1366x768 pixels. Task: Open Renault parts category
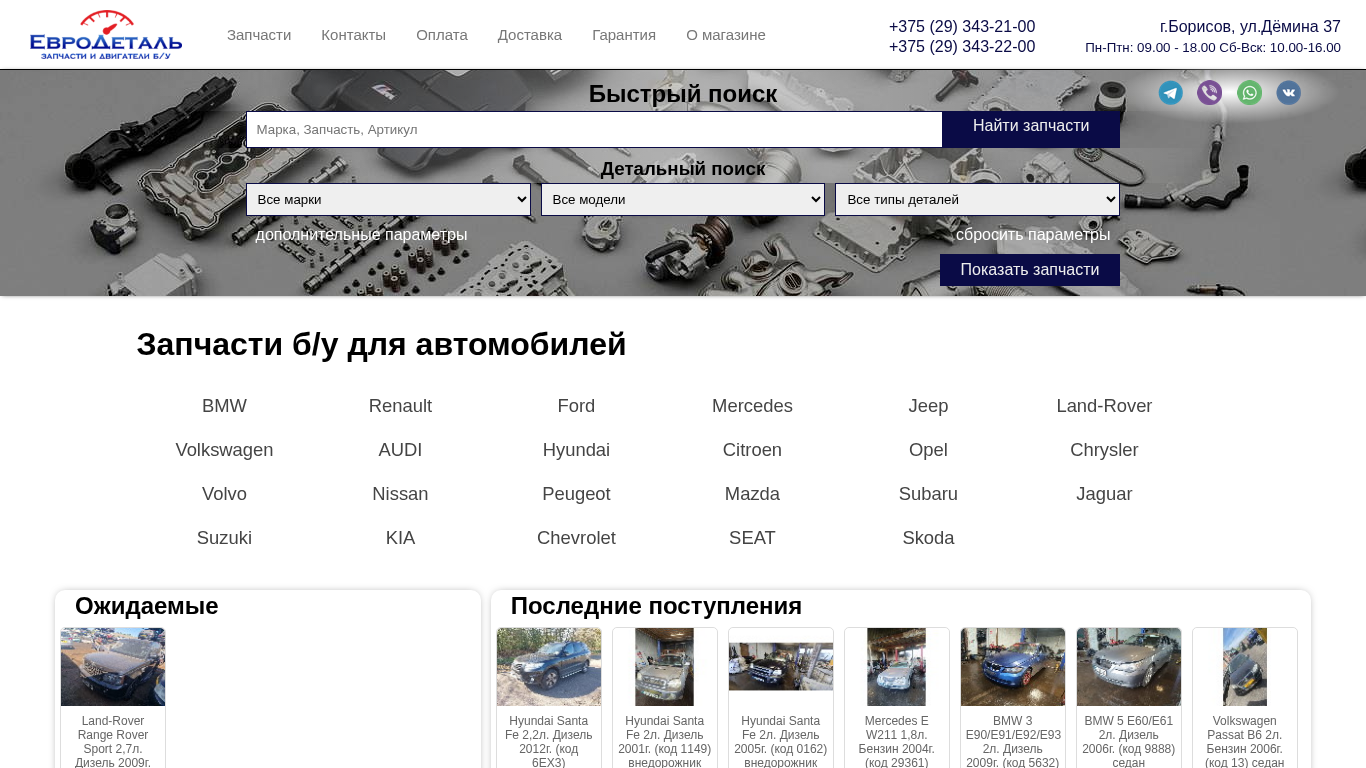pyautogui.click(x=400, y=406)
